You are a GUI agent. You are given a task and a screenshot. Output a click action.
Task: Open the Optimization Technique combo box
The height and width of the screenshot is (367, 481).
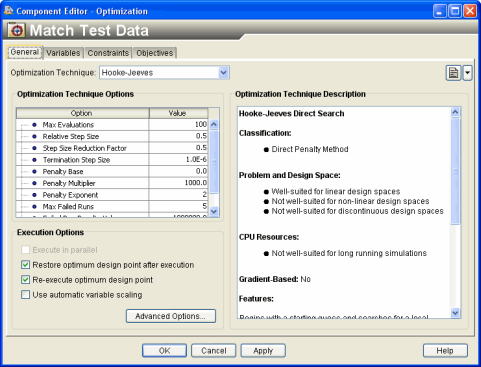(x=164, y=73)
